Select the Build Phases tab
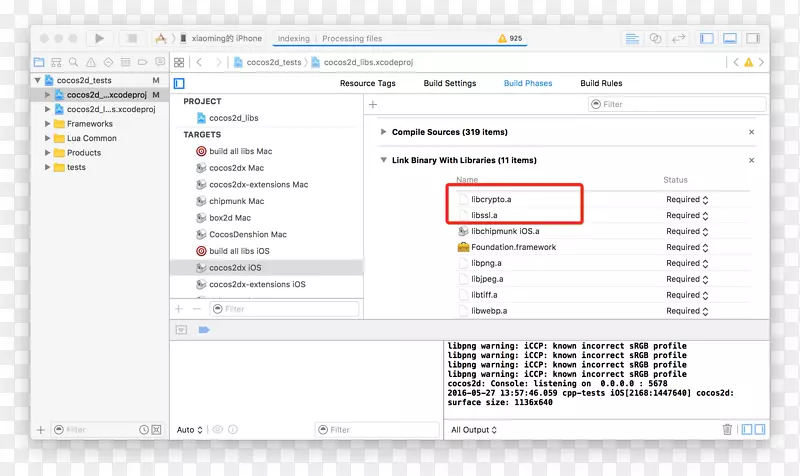Viewport: 800px width, 476px height. [x=528, y=83]
